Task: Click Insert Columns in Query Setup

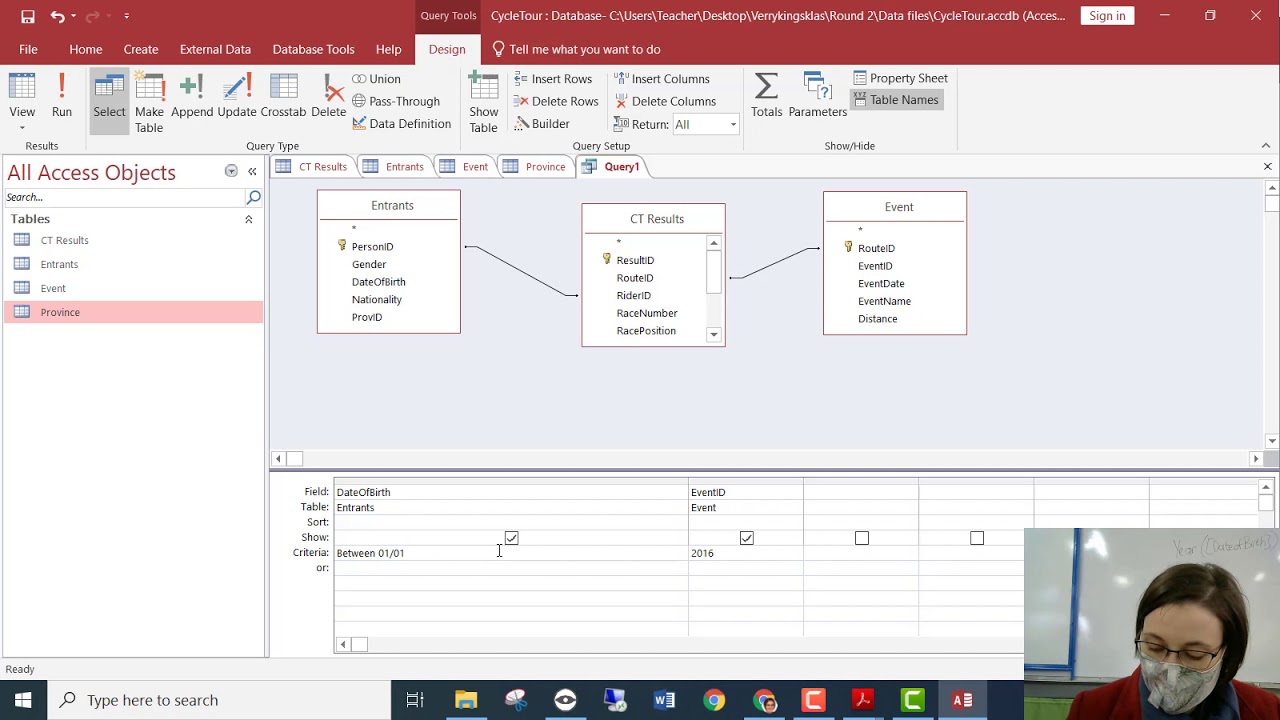Action: coord(662,79)
